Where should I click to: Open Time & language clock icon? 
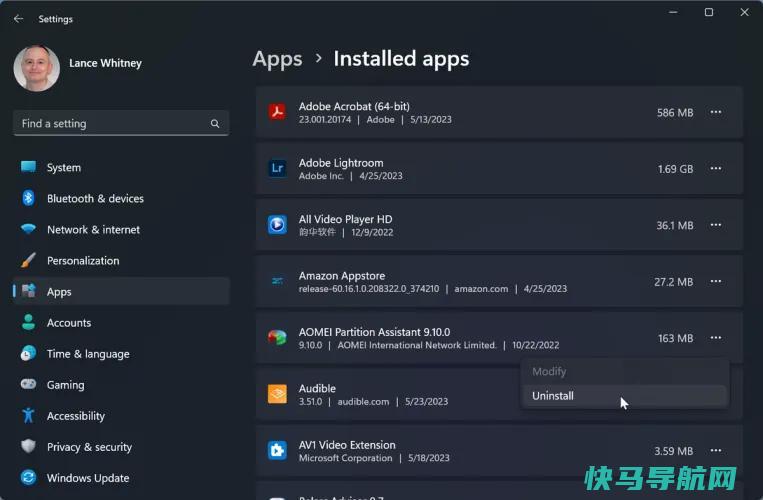tap(28, 353)
